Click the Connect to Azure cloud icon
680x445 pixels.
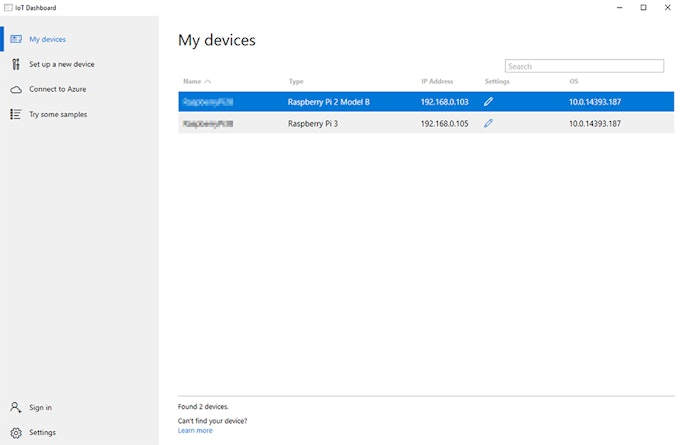16,90
